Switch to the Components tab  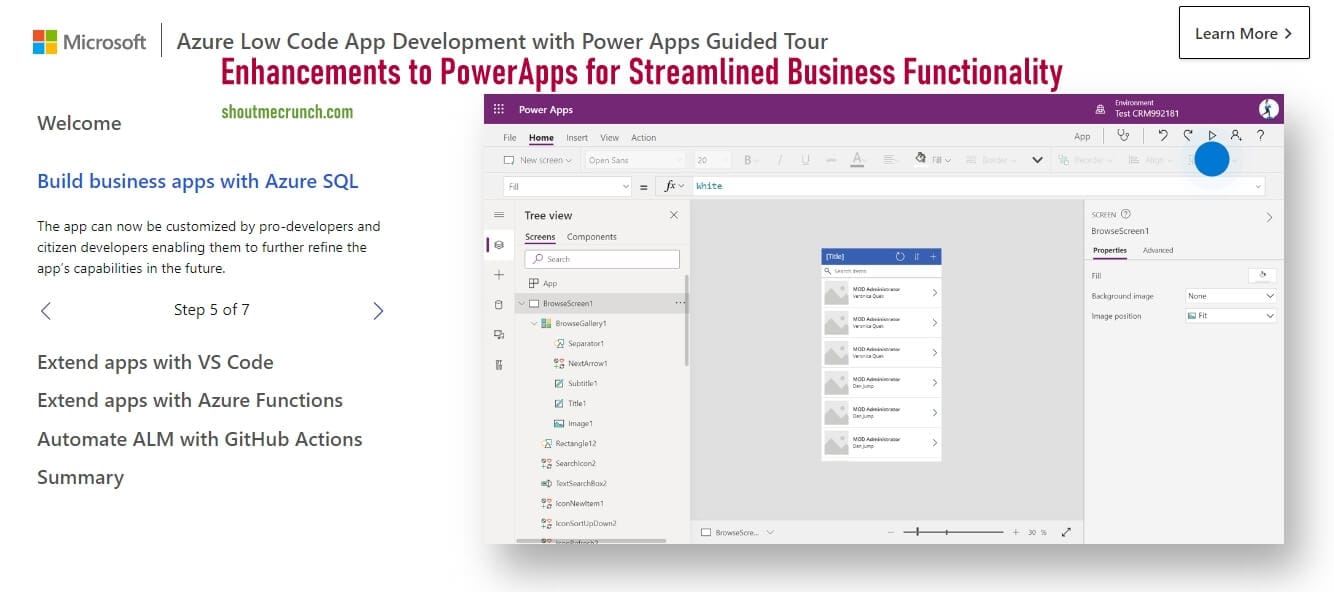[x=592, y=237]
